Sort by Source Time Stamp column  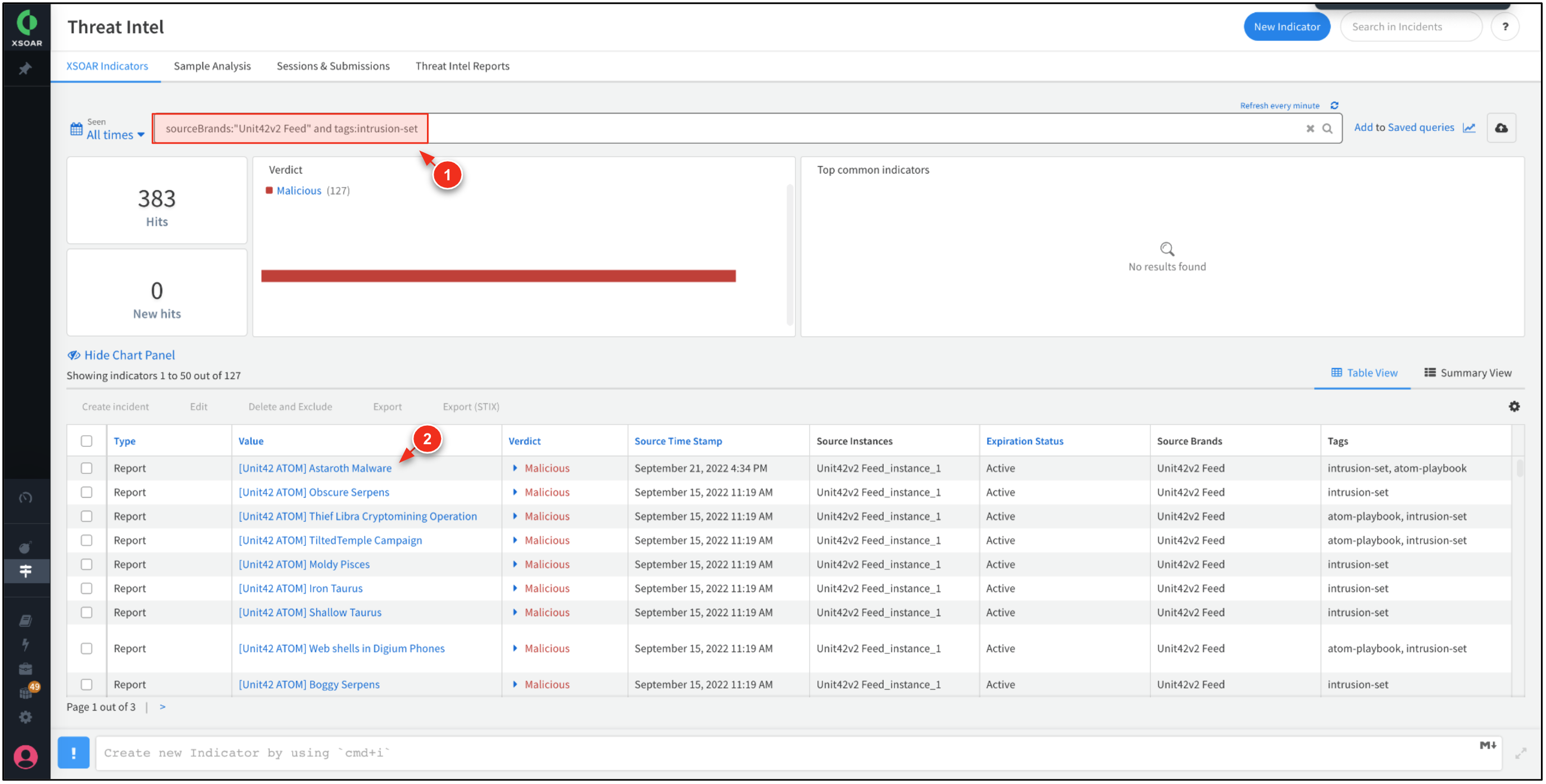[678, 441]
